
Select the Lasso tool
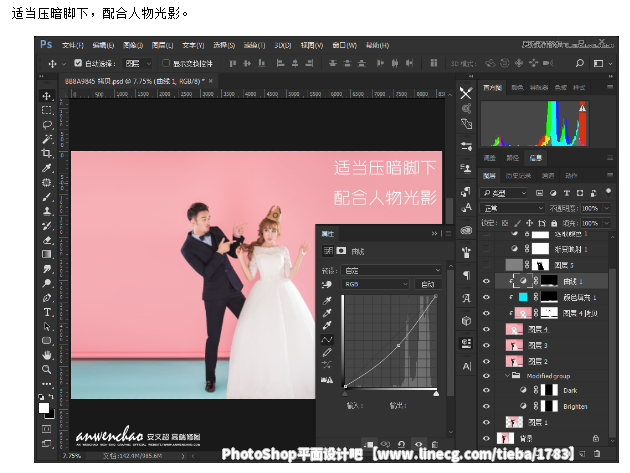point(47,125)
